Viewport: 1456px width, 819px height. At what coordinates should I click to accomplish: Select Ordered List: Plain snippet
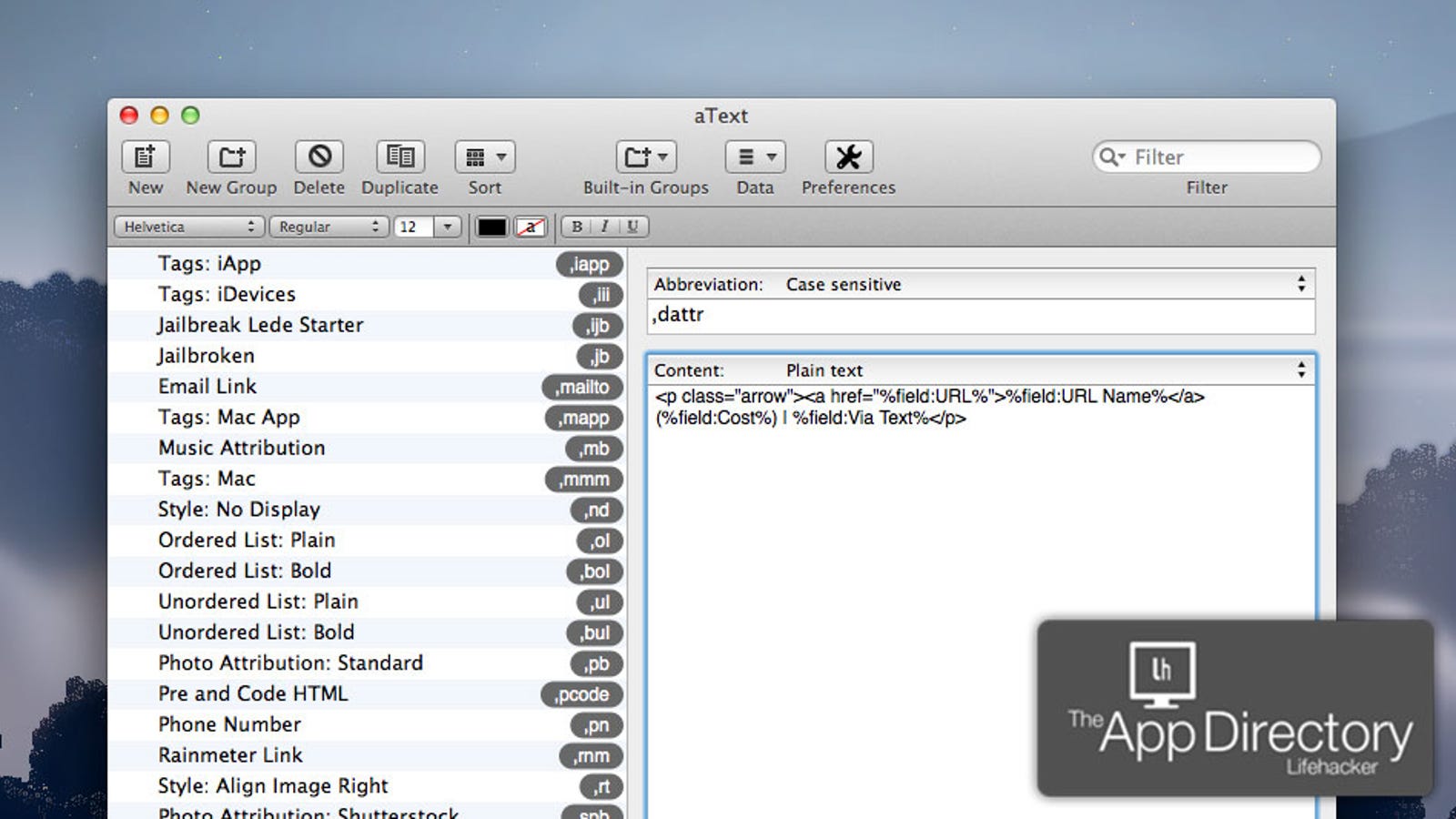coord(367,541)
